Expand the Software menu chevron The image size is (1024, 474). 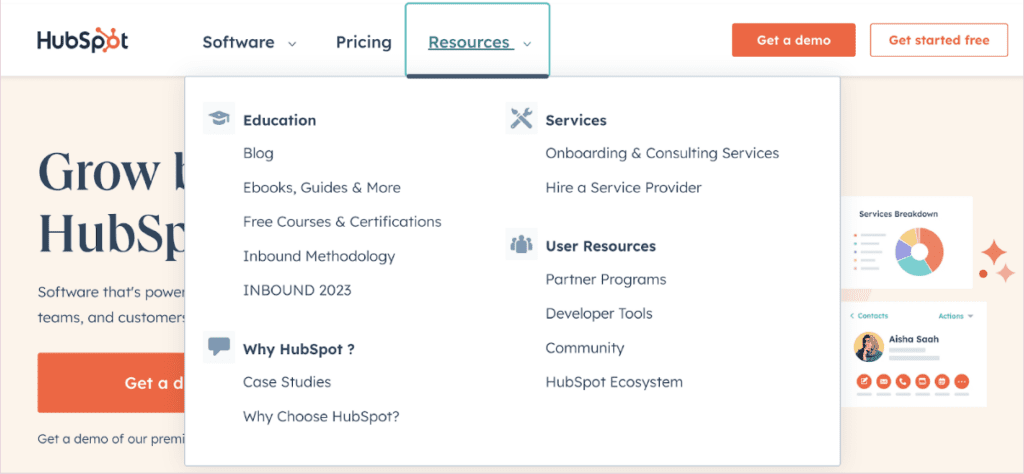pyautogui.click(x=292, y=44)
